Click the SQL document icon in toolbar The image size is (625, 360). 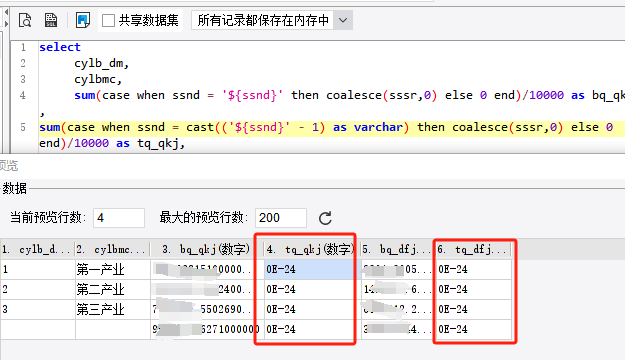[51, 20]
